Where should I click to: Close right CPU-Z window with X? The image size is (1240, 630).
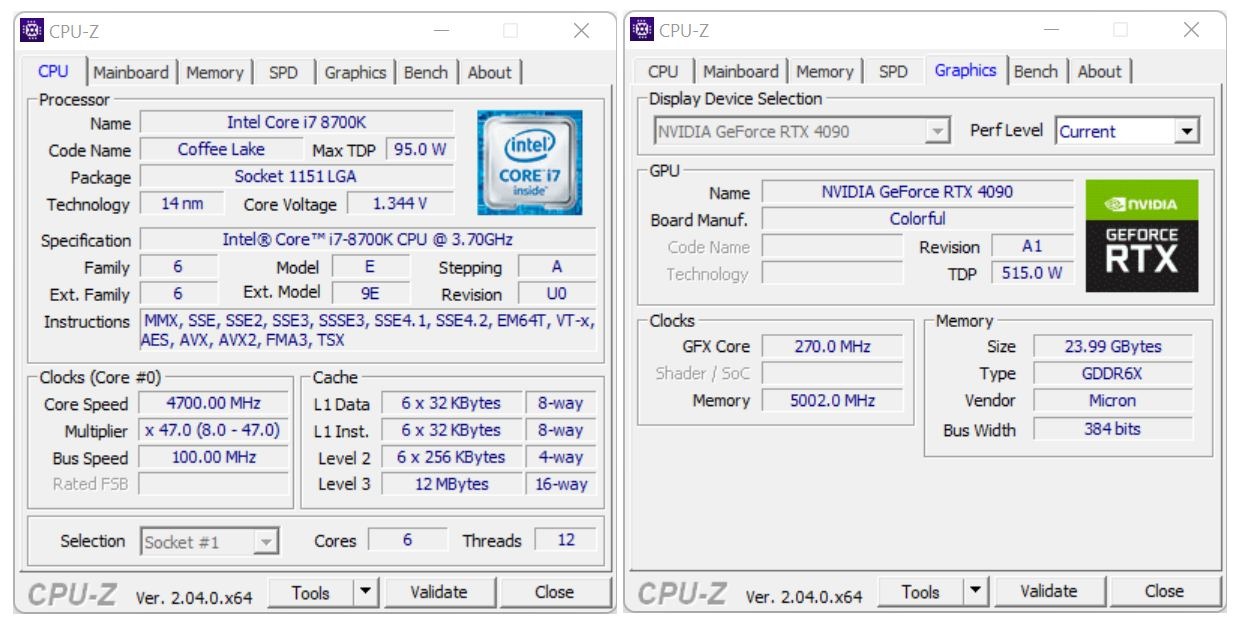click(1191, 31)
